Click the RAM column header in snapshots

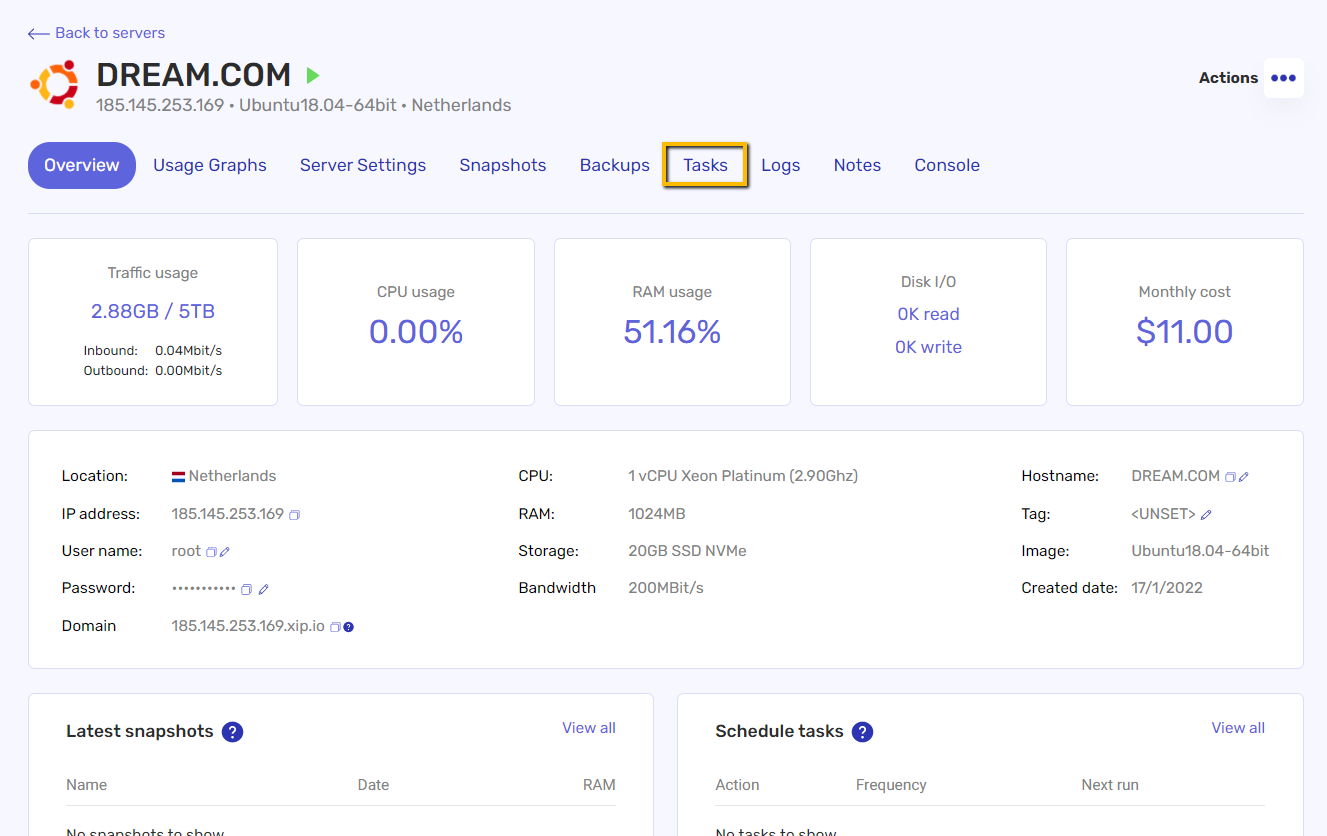(x=599, y=785)
